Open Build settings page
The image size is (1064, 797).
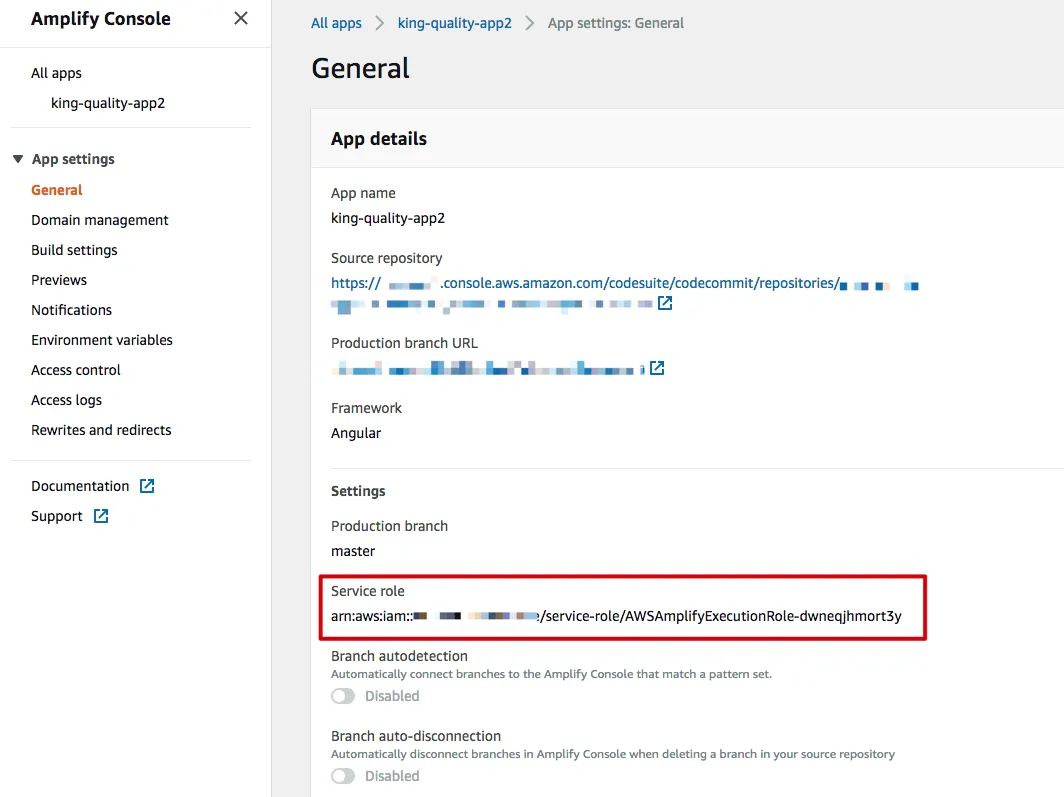click(74, 250)
